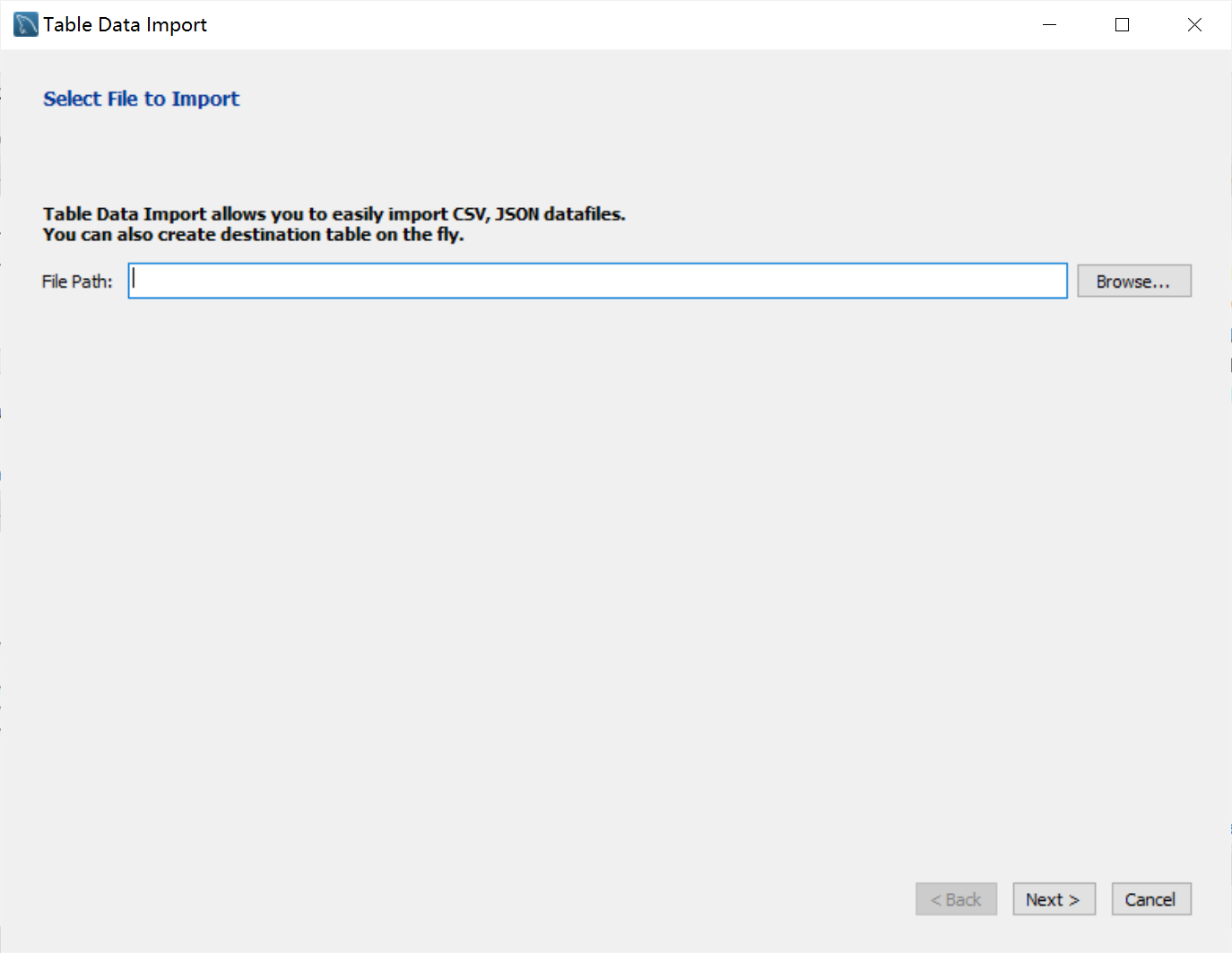Close the Table Data Import dialog
1232x953 pixels.
coord(1194,25)
